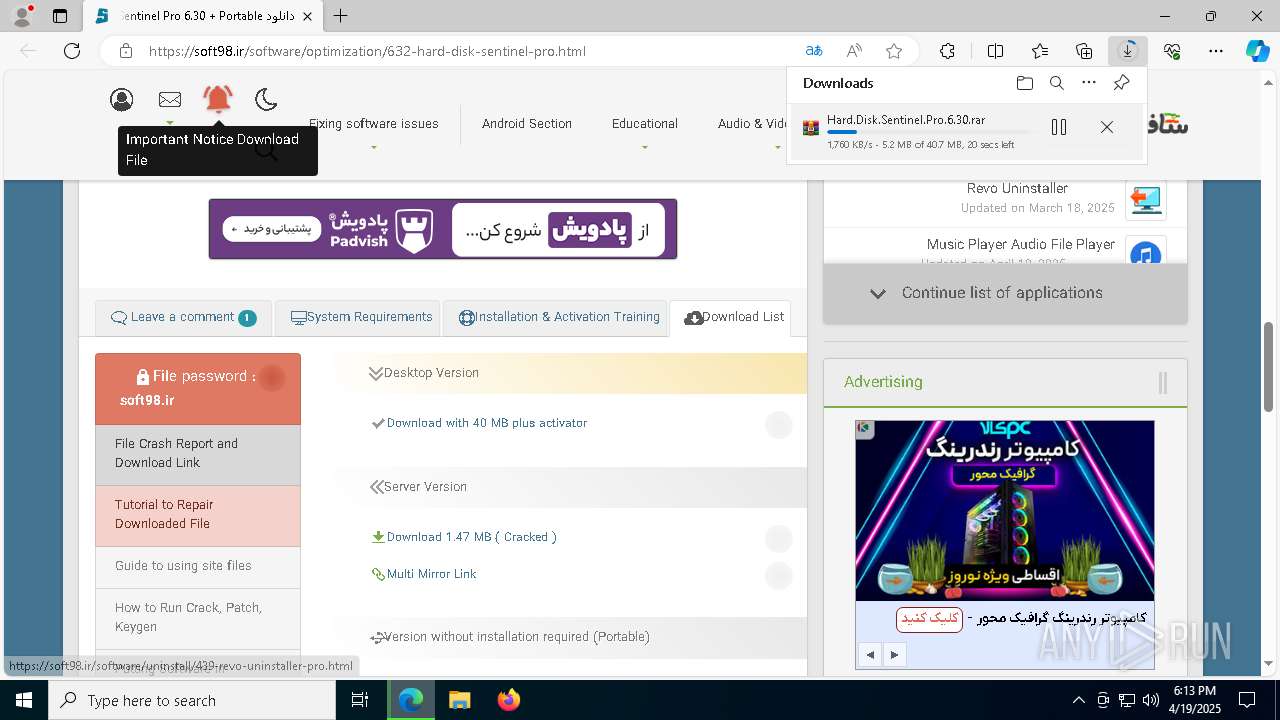The height and width of the screenshot is (720, 1280).
Task: Open Fixing software issues menu
Action: [373, 124]
